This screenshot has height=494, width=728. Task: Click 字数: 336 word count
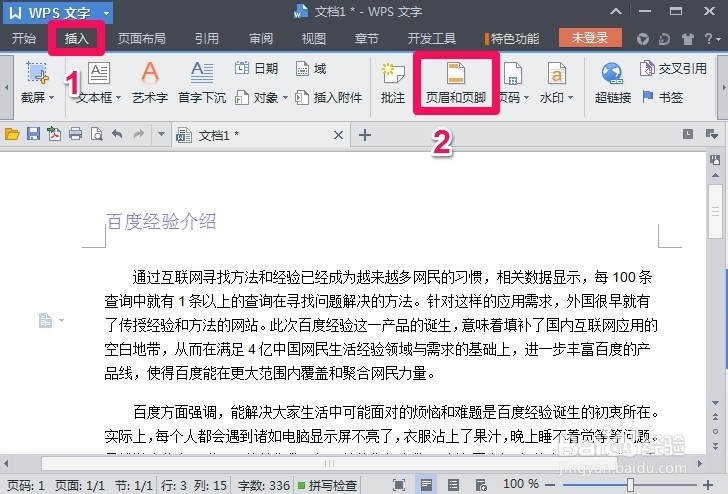pos(264,486)
